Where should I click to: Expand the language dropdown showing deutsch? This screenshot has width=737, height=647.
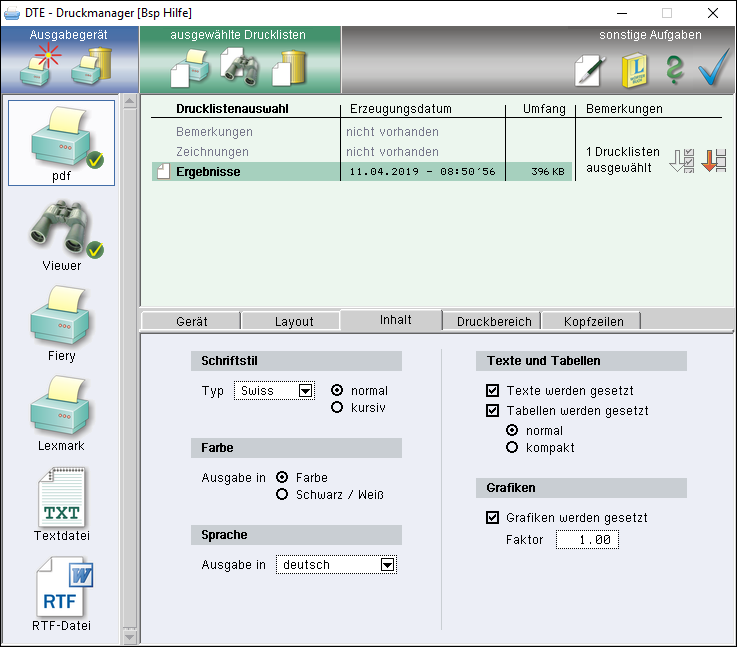387,565
